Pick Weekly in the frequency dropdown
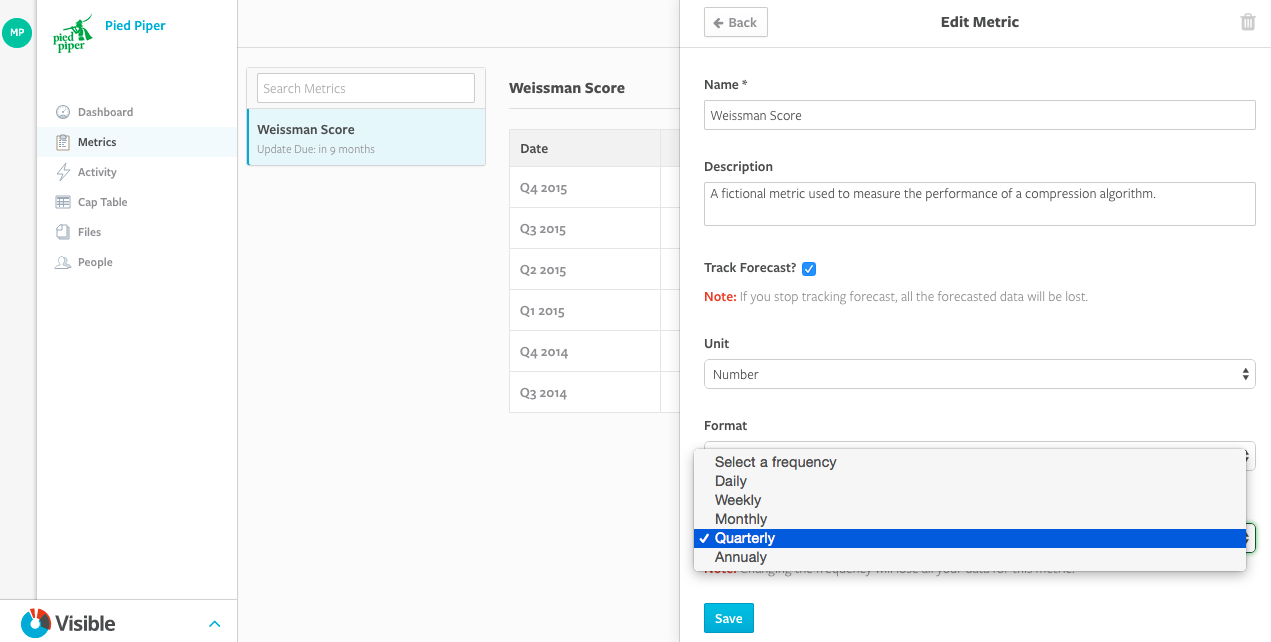This screenshot has width=1271, height=642. pyautogui.click(x=738, y=500)
